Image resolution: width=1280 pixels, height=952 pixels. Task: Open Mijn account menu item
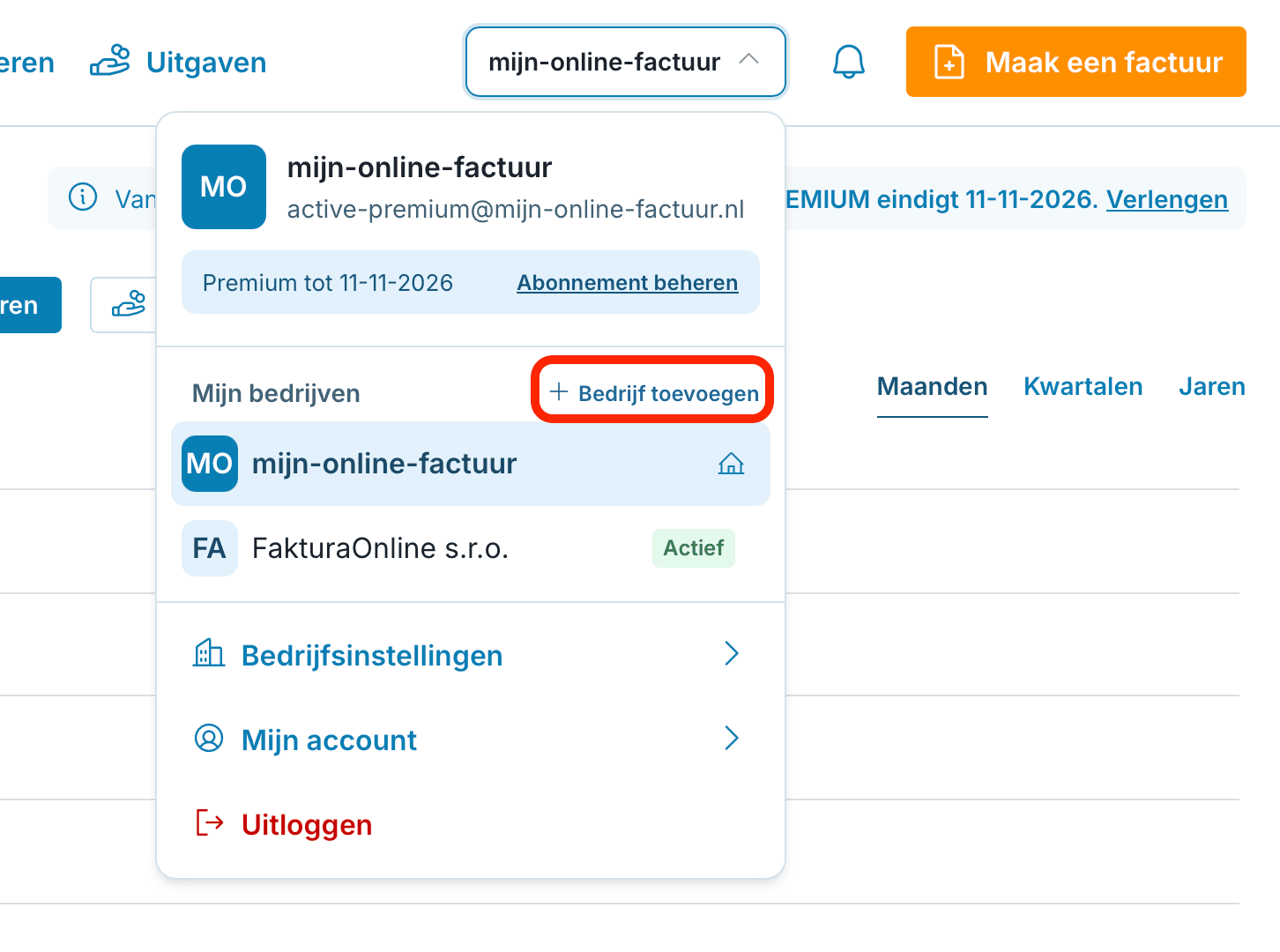[471, 740]
